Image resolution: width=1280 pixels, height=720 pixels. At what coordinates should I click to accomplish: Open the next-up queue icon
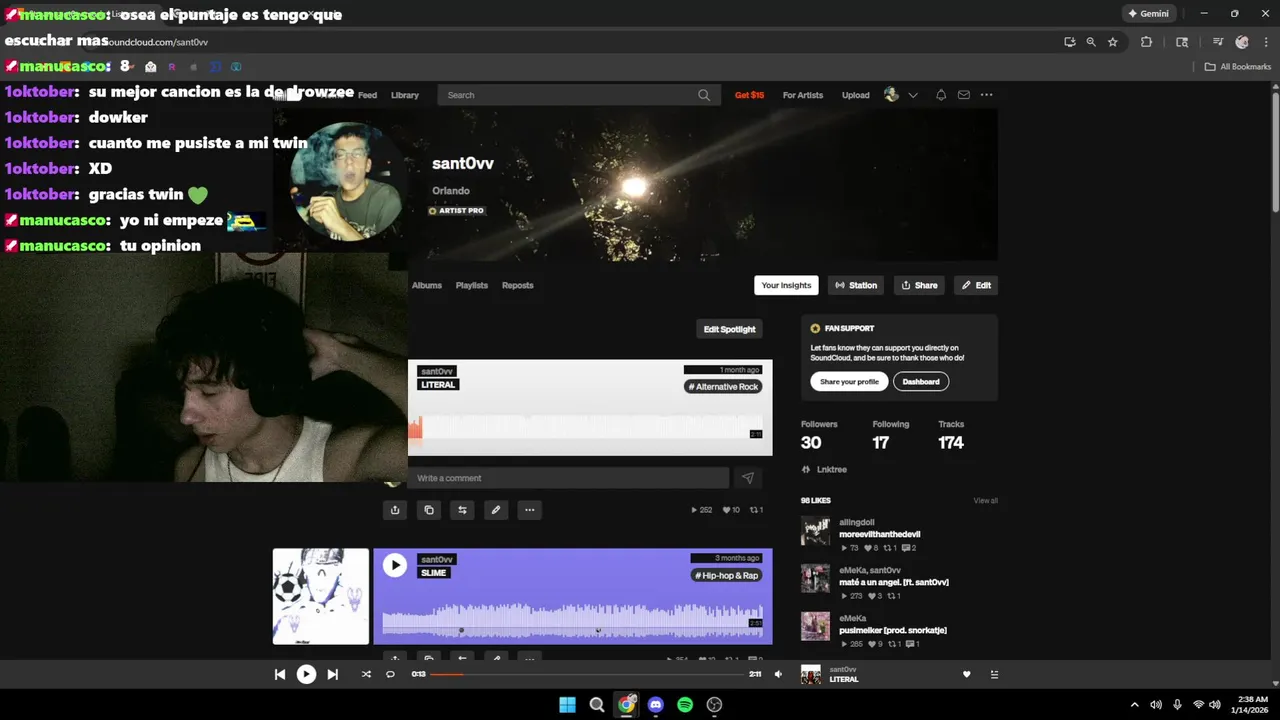pyautogui.click(x=994, y=675)
